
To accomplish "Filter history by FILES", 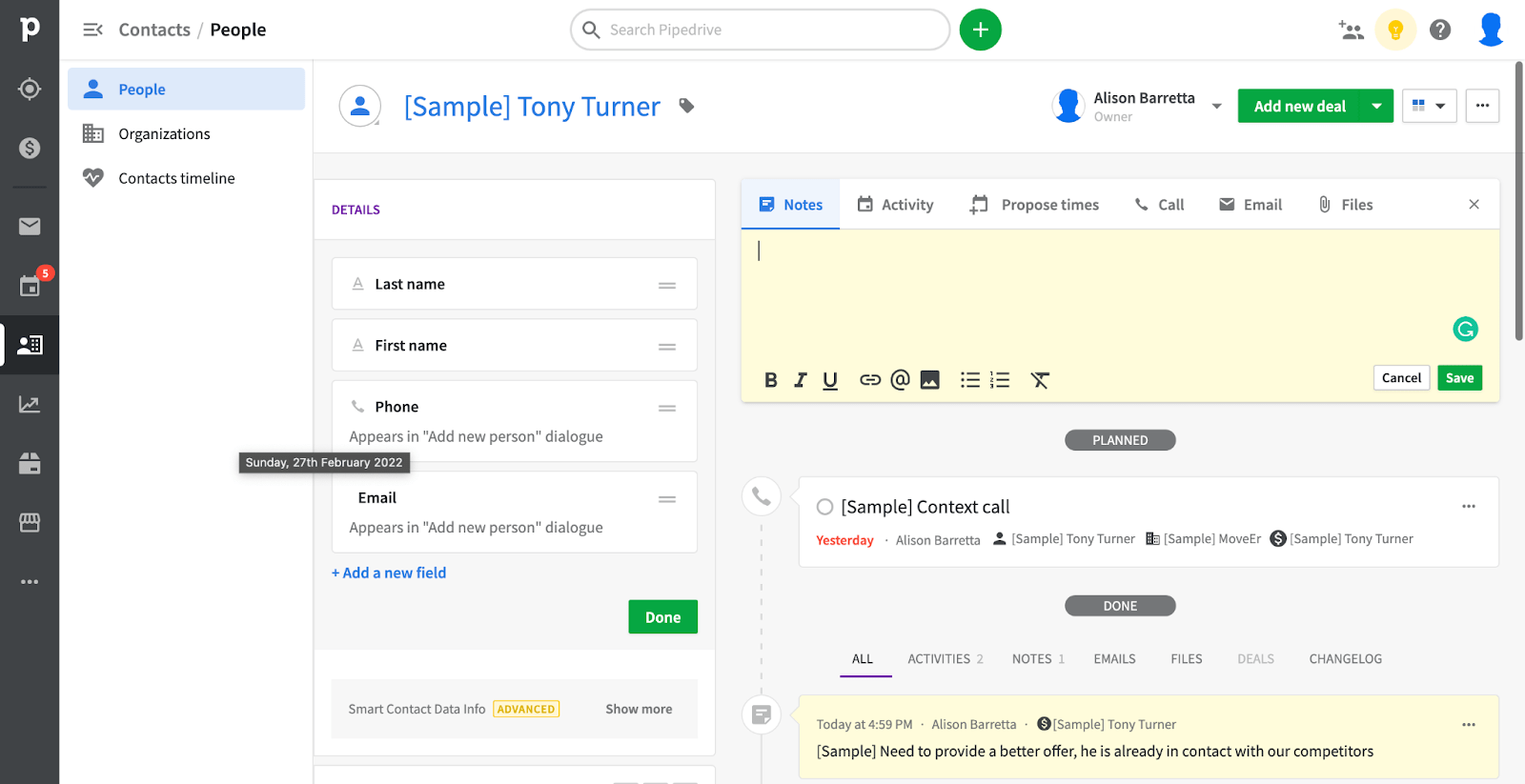I will [x=1187, y=658].
